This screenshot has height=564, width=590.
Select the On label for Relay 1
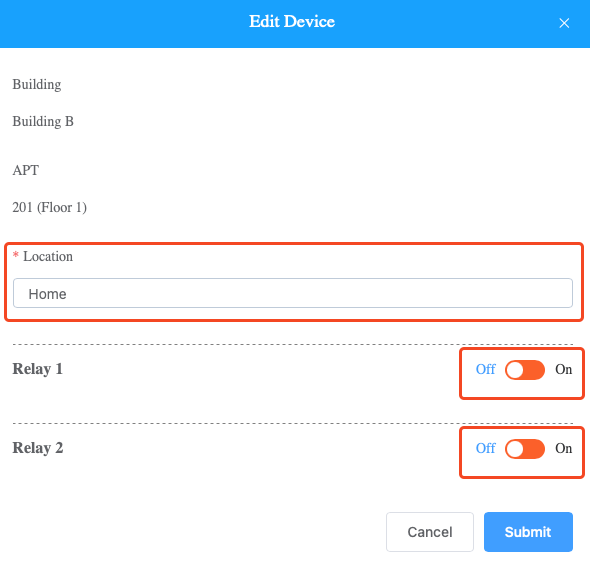point(563,369)
